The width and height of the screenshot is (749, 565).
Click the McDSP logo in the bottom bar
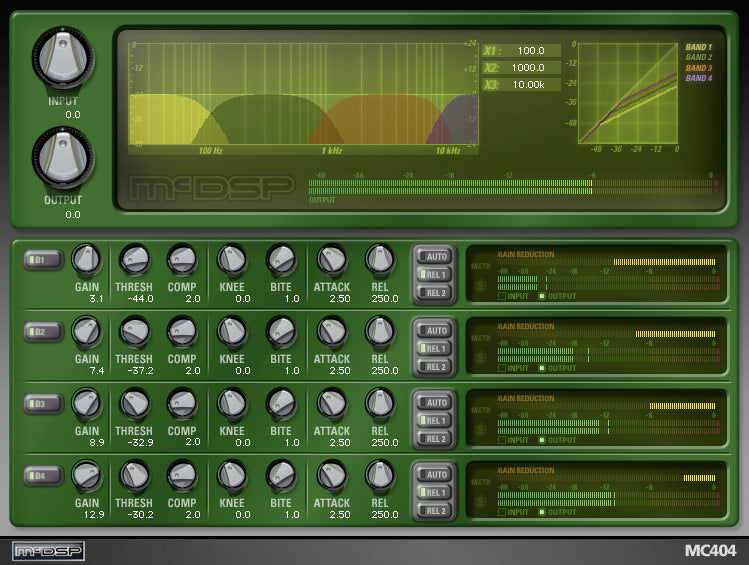(48, 550)
